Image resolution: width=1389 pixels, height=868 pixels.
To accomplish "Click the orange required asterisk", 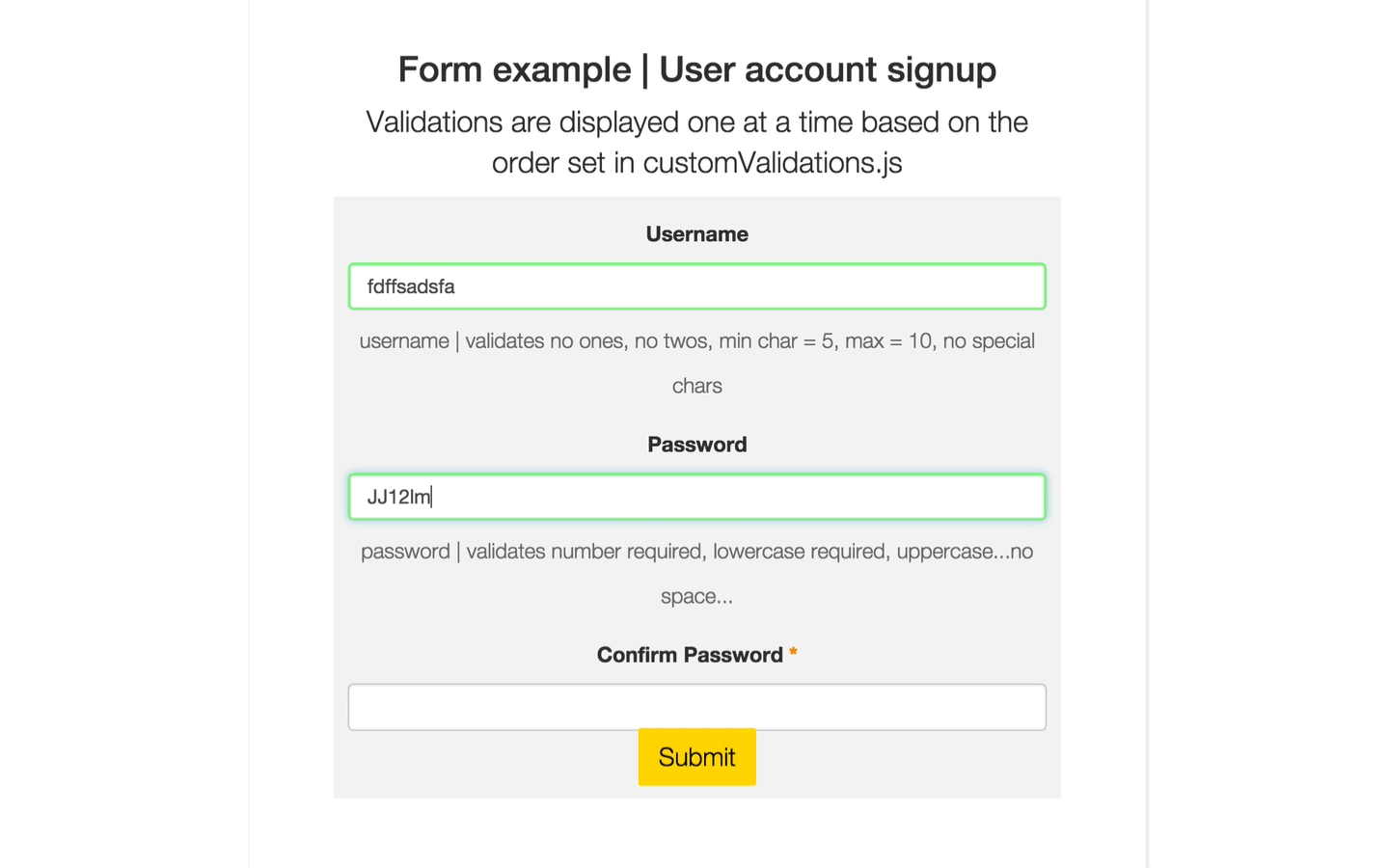I will (x=793, y=653).
